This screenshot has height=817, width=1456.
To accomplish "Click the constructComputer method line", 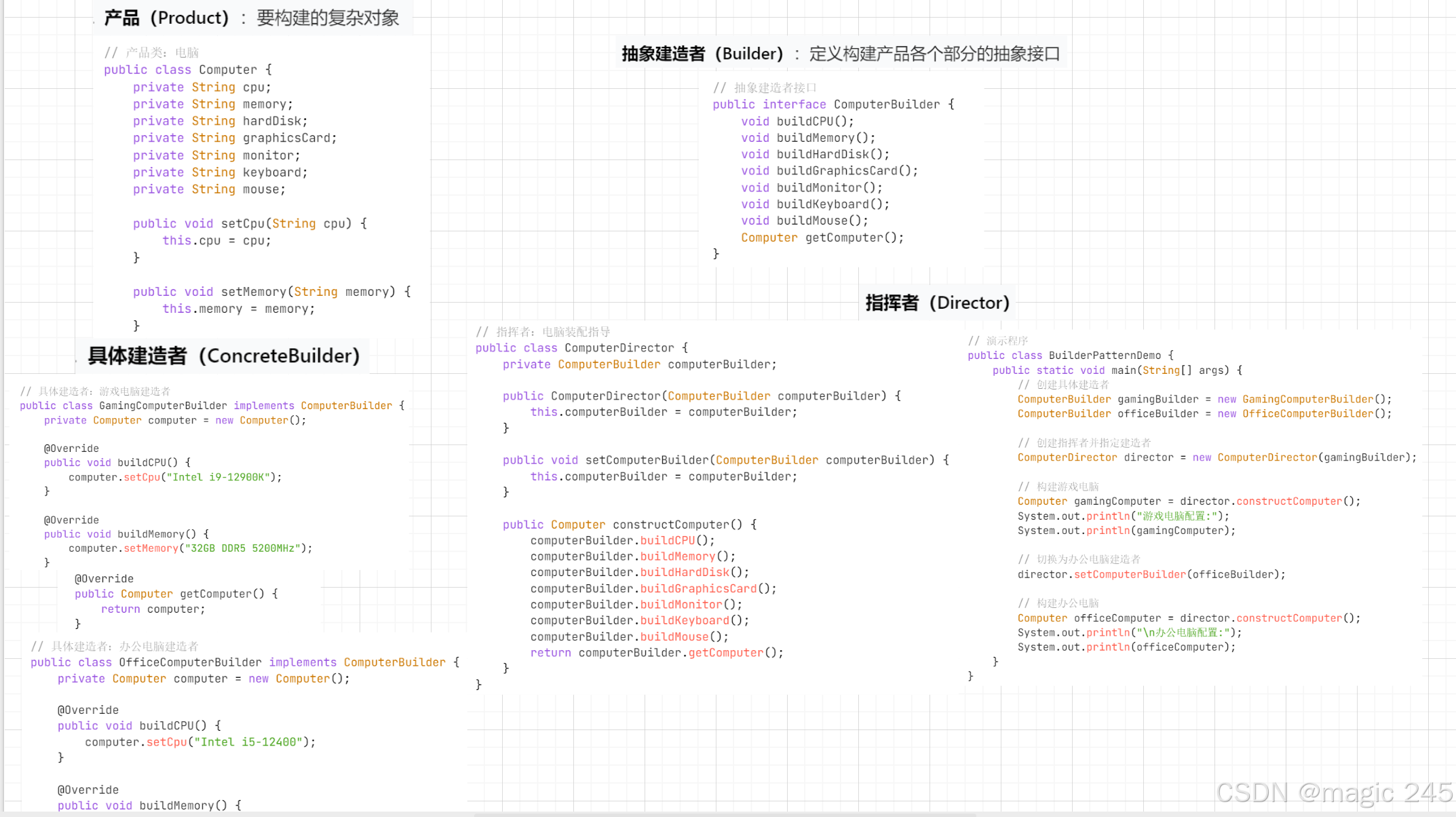I will point(629,525).
